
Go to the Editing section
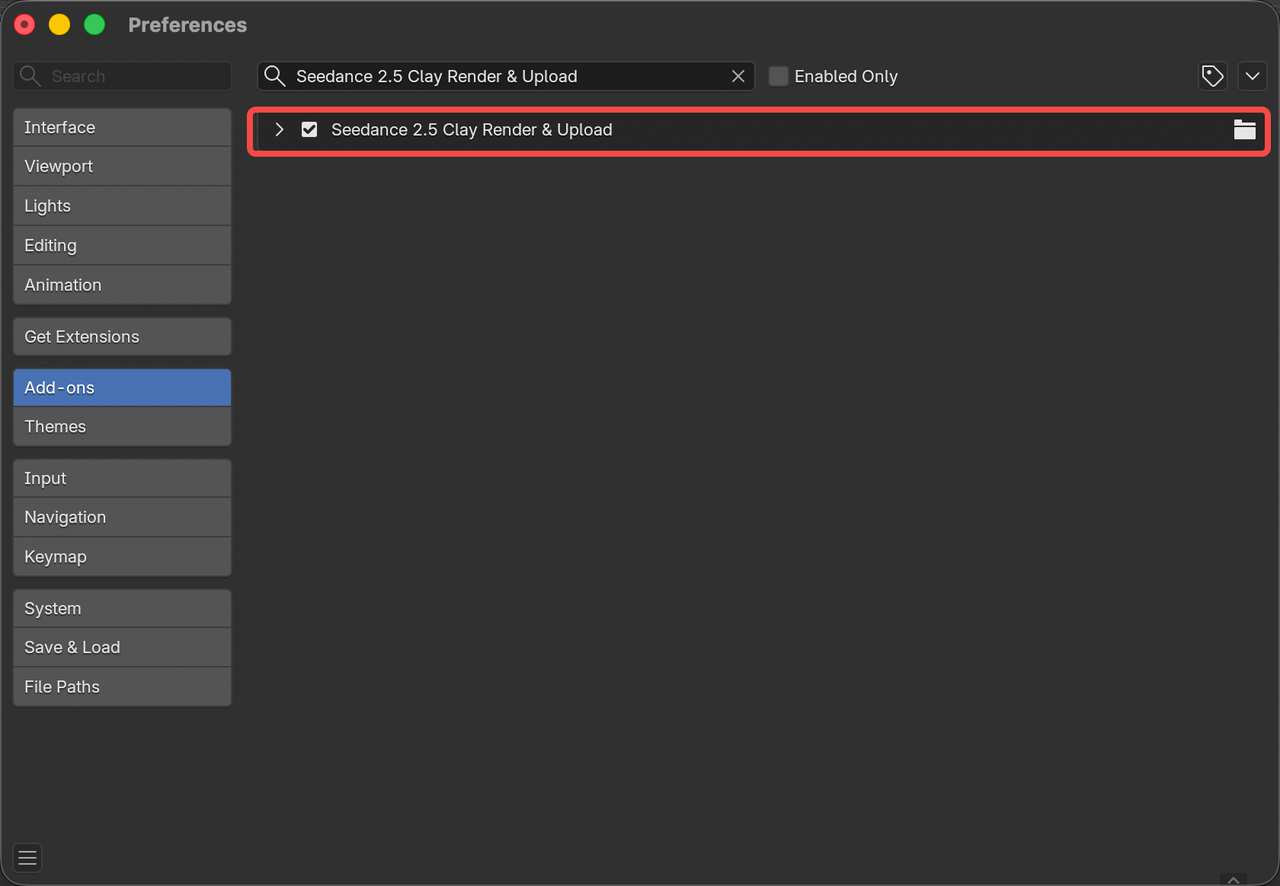pos(122,245)
